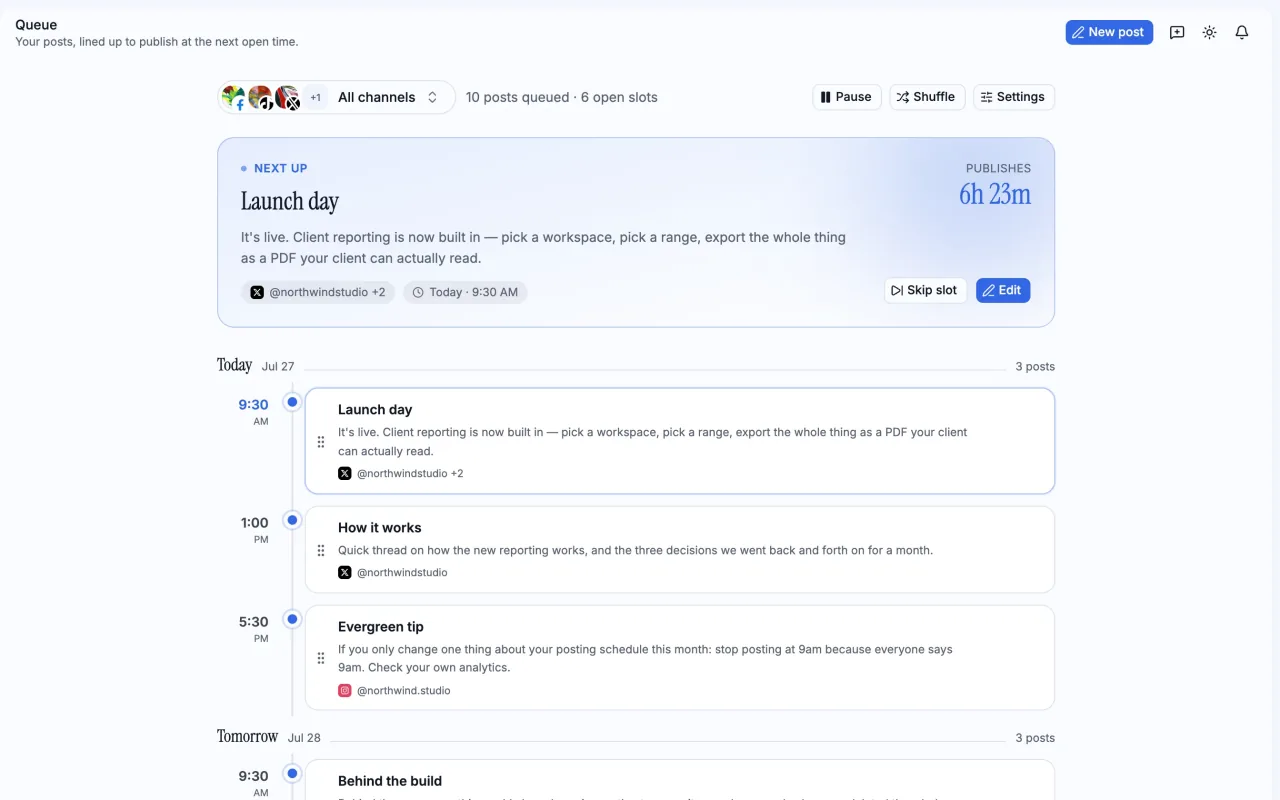The width and height of the screenshot is (1280, 800).
Task: Pause the queue
Action: (846, 97)
